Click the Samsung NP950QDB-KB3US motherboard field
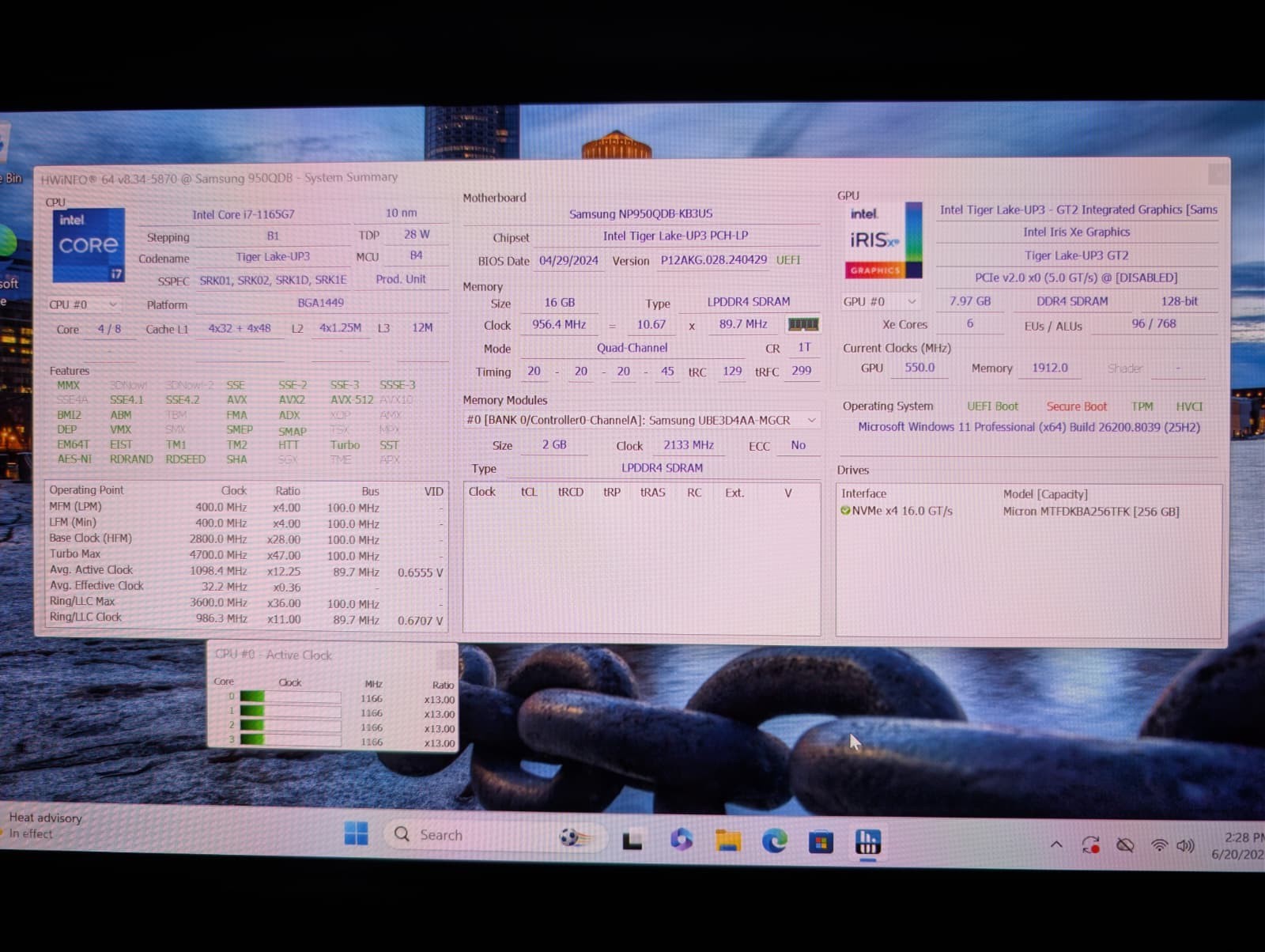The height and width of the screenshot is (952, 1265). (640, 213)
